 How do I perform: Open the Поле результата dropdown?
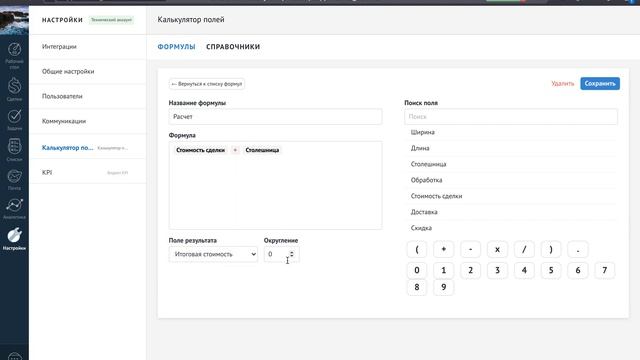tap(213, 254)
